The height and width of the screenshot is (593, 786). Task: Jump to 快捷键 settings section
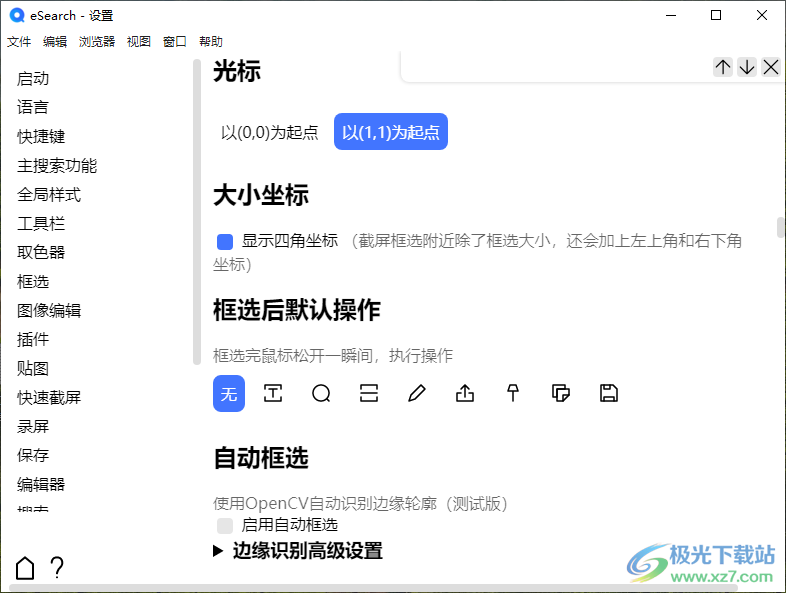(x=41, y=136)
